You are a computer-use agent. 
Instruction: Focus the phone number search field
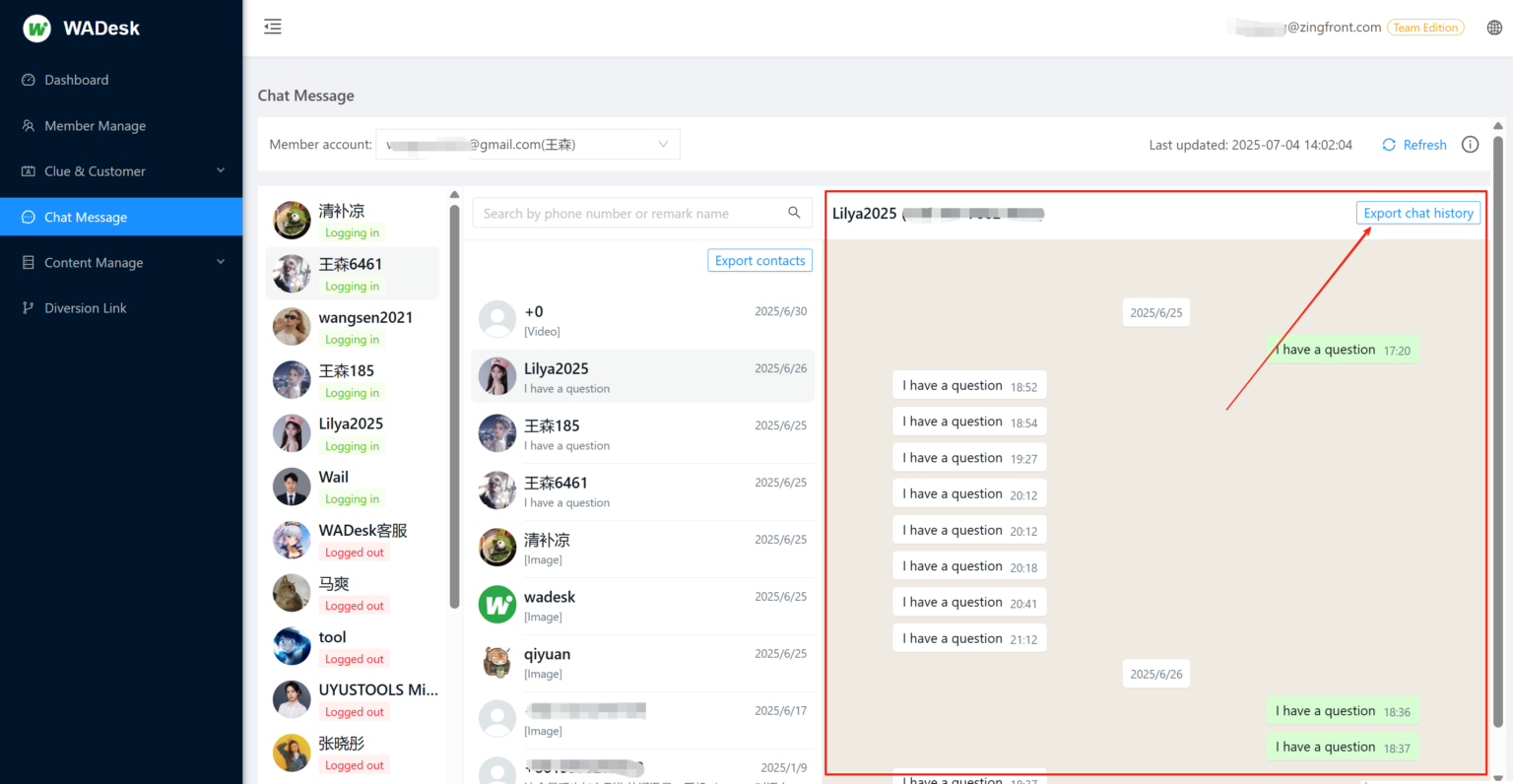[x=630, y=214]
